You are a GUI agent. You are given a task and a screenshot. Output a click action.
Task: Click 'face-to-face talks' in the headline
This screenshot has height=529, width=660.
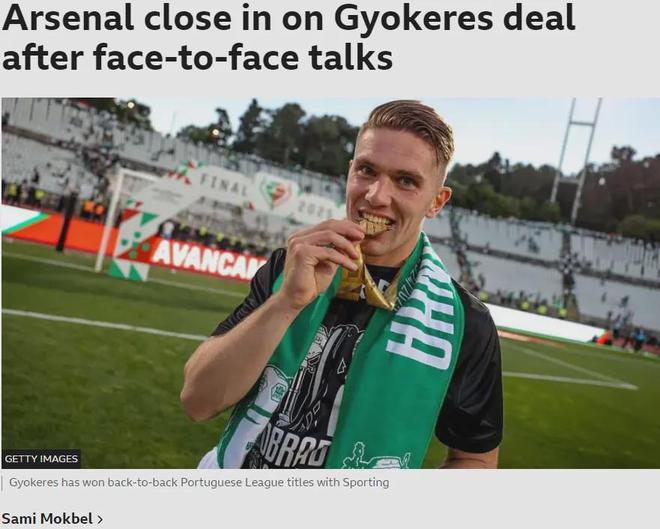coord(243,57)
